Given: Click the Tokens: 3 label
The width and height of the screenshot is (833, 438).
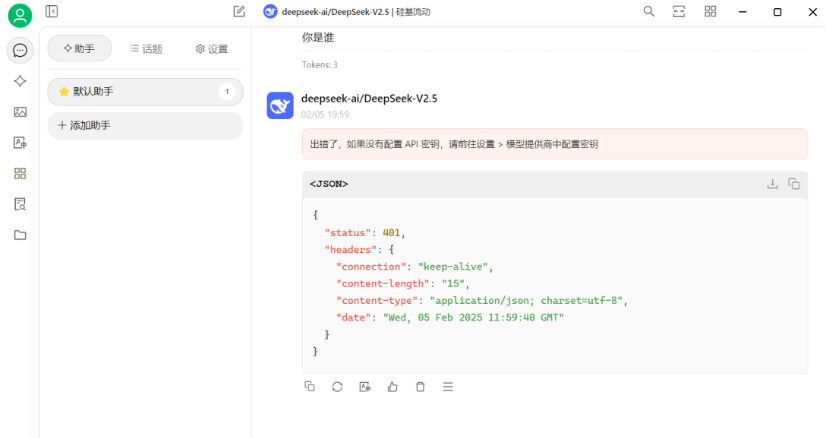Looking at the screenshot, I should (x=320, y=65).
